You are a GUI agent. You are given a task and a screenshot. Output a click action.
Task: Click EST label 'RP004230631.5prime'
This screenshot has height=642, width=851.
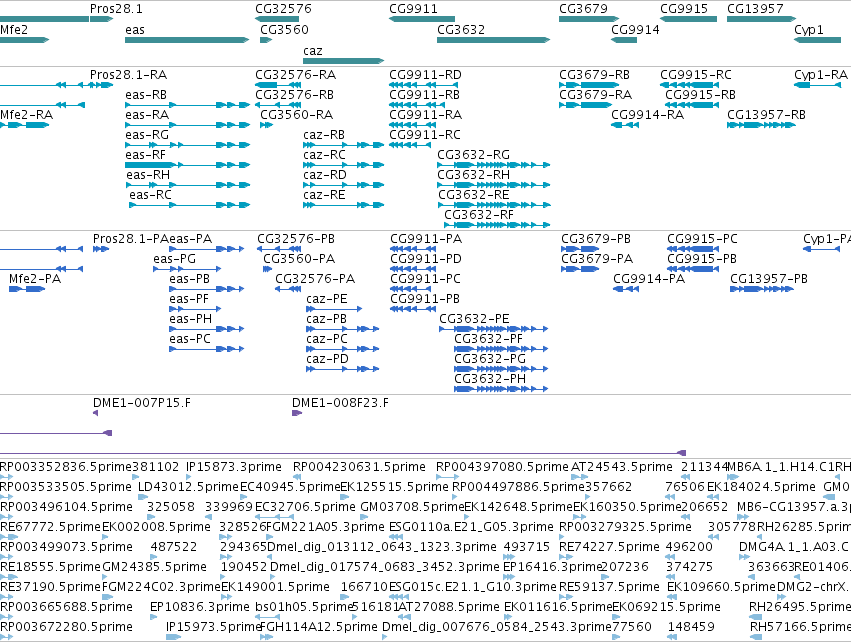click(x=359, y=467)
